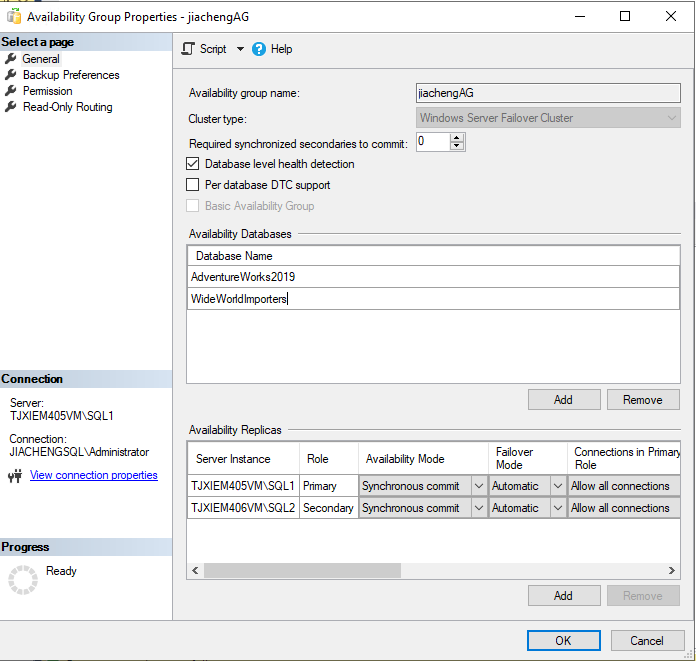The image size is (696, 661).
Task: Open the Backup Preferences page
Action: point(71,75)
